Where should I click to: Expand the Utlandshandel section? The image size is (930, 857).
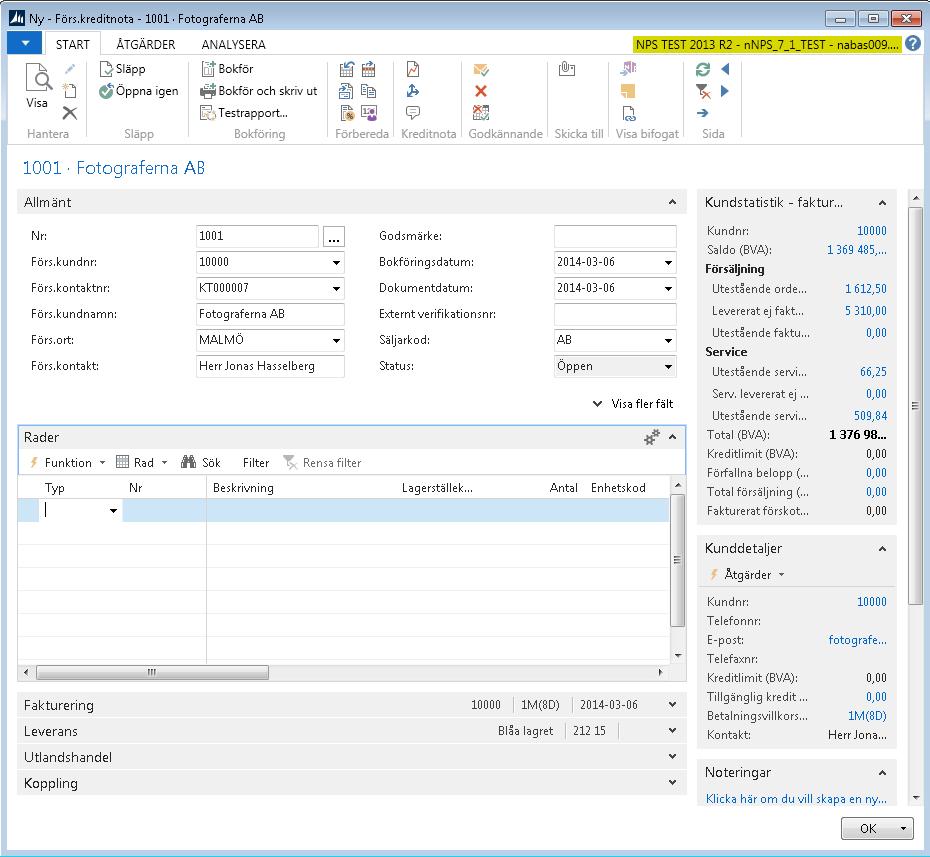tap(672, 757)
